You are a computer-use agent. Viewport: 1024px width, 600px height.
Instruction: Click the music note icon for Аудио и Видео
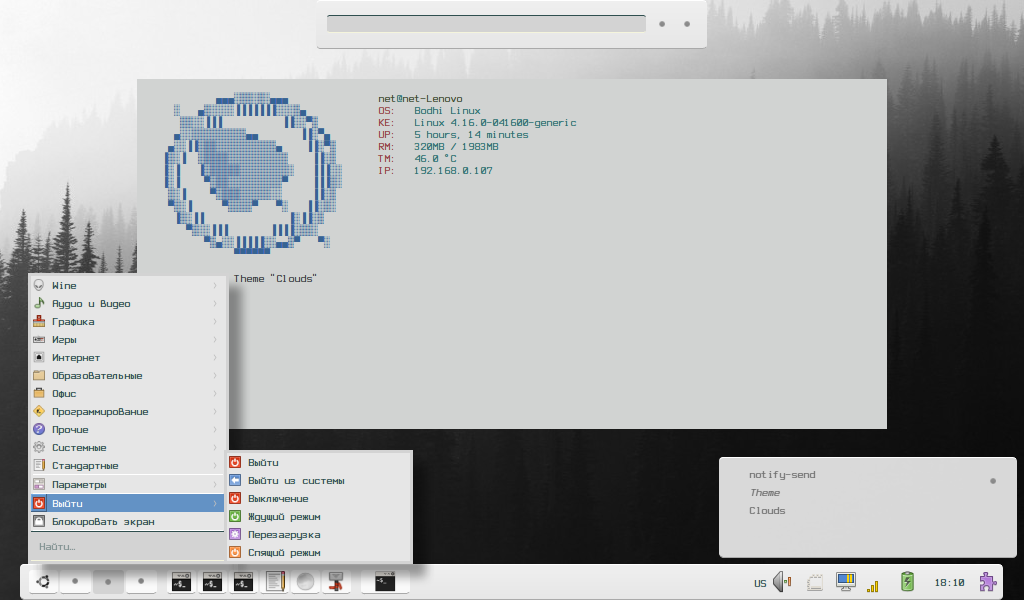coord(39,303)
